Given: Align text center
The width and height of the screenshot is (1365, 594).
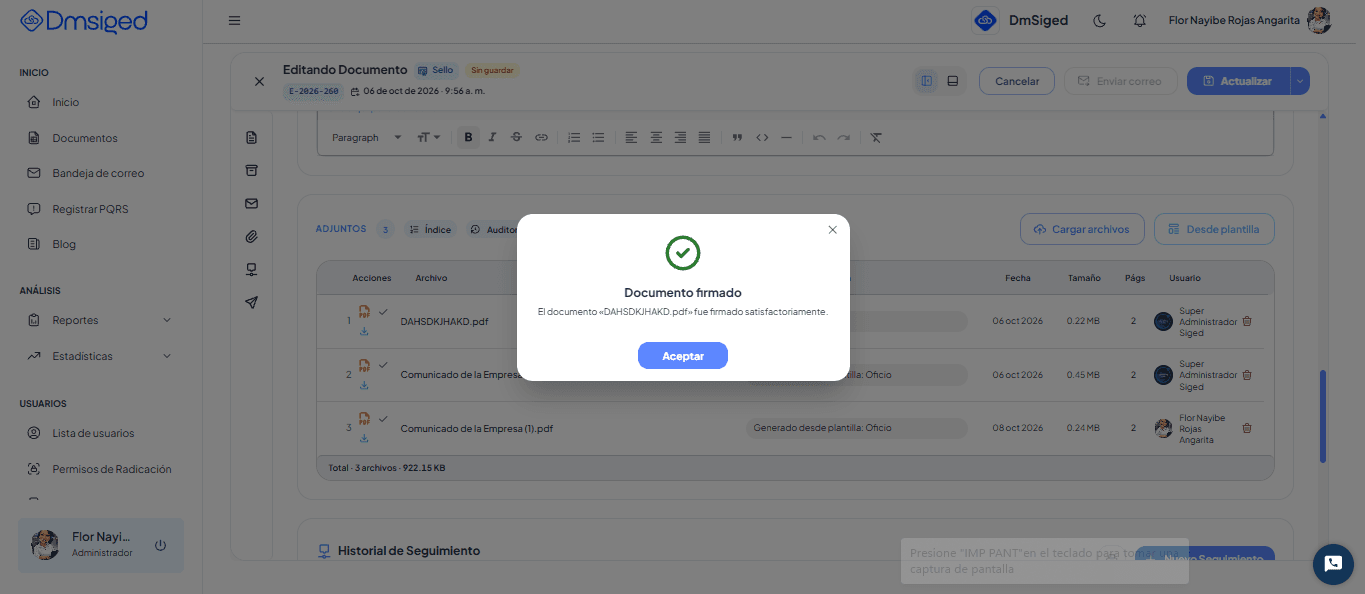Looking at the screenshot, I should pos(656,137).
